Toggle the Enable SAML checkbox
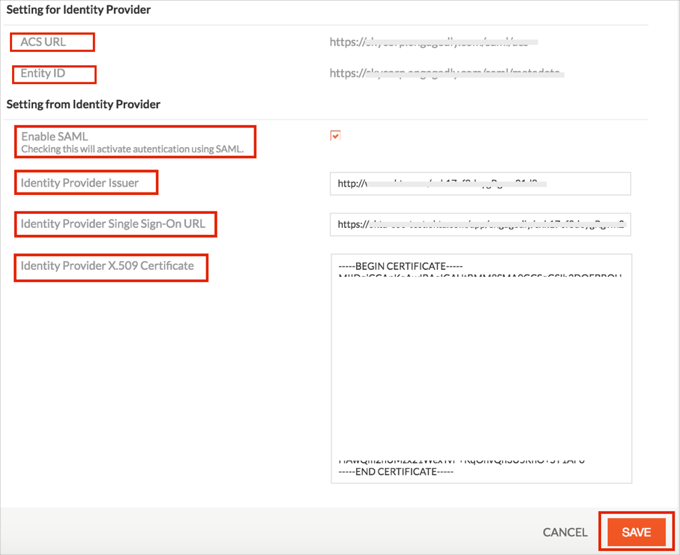Image resolution: width=680 pixels, height=555 pixels. (x=335, y=136)
